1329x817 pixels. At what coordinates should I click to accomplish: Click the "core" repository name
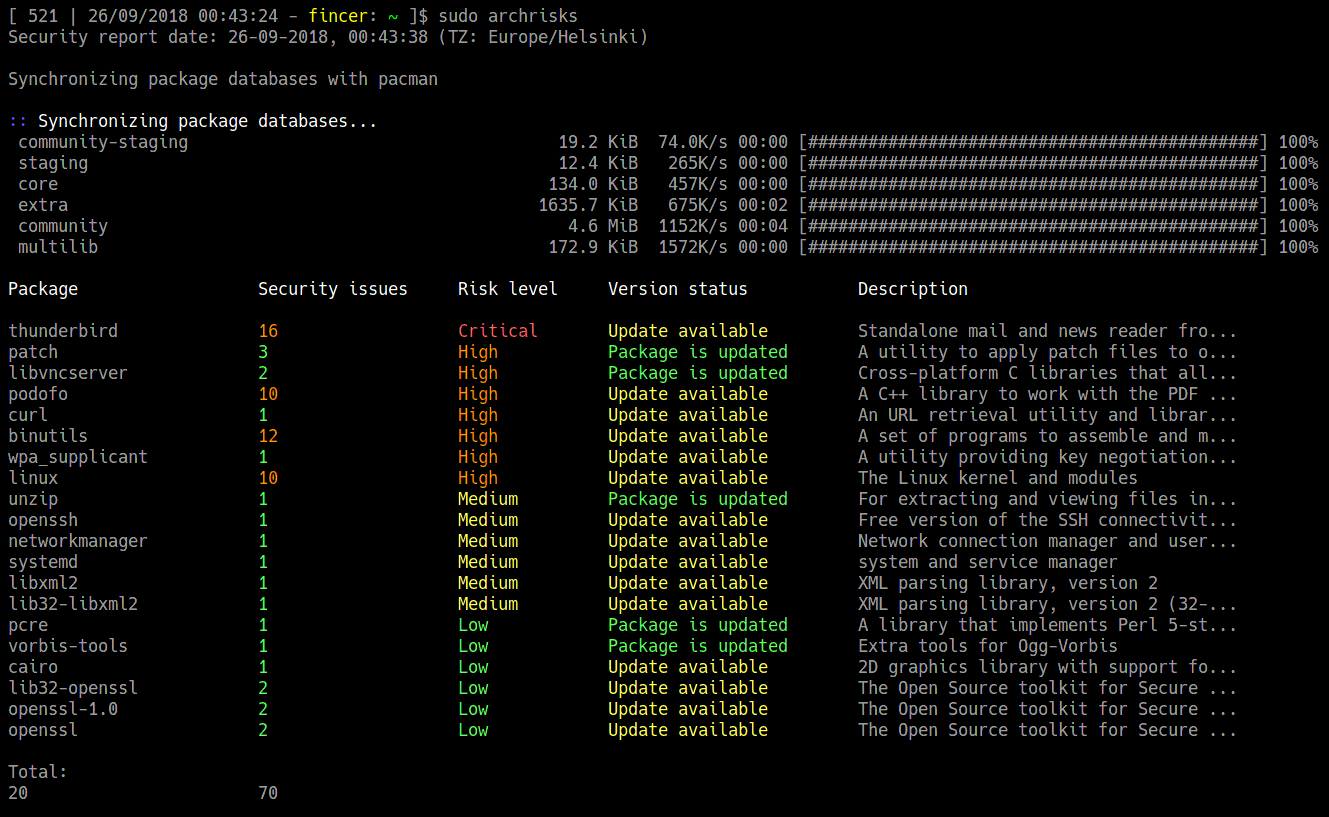tap(38, 184)
